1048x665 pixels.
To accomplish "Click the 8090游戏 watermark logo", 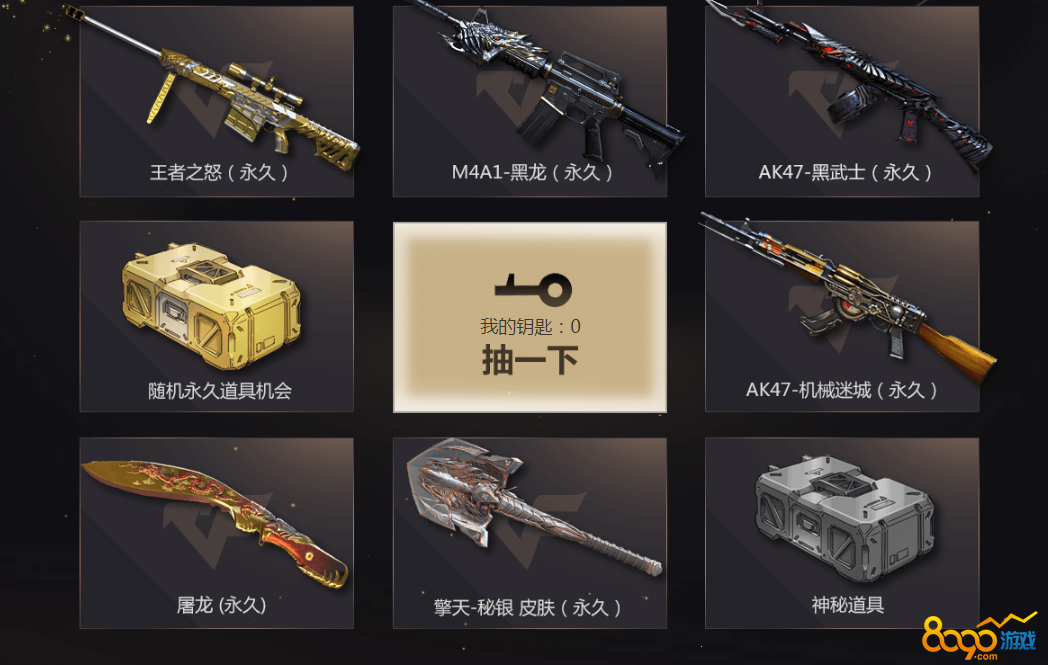I will pyautogui.click(x=979, y=637).
